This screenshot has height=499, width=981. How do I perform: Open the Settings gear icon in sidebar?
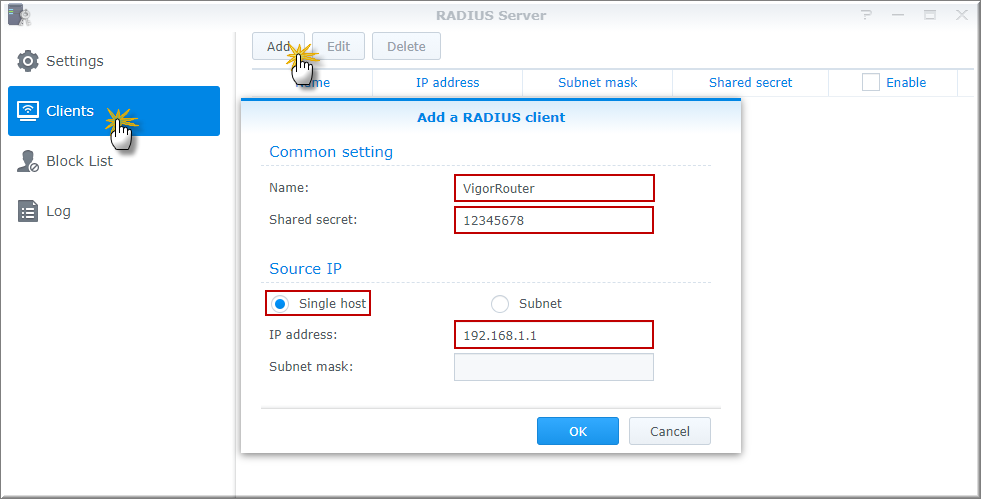pos(28,61)
